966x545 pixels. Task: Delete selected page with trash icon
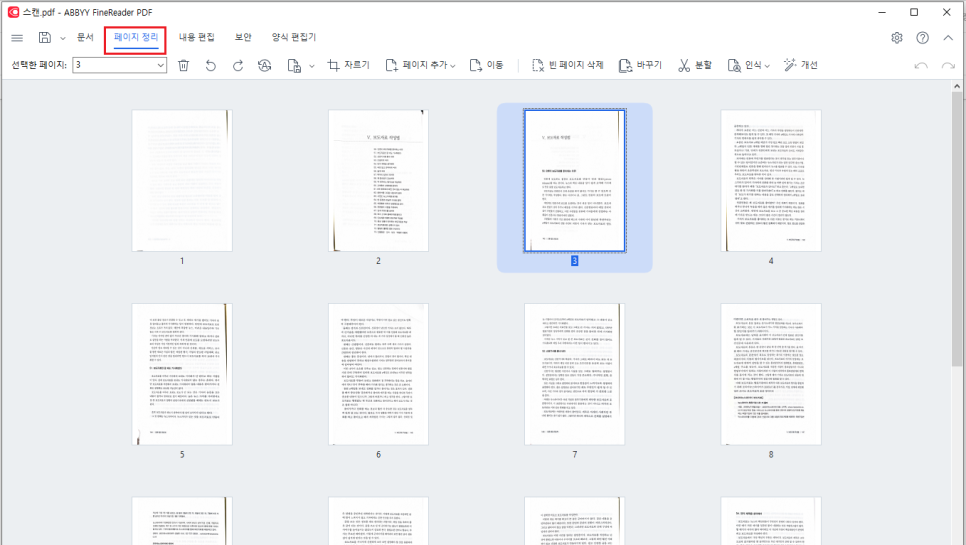point(184,65)
